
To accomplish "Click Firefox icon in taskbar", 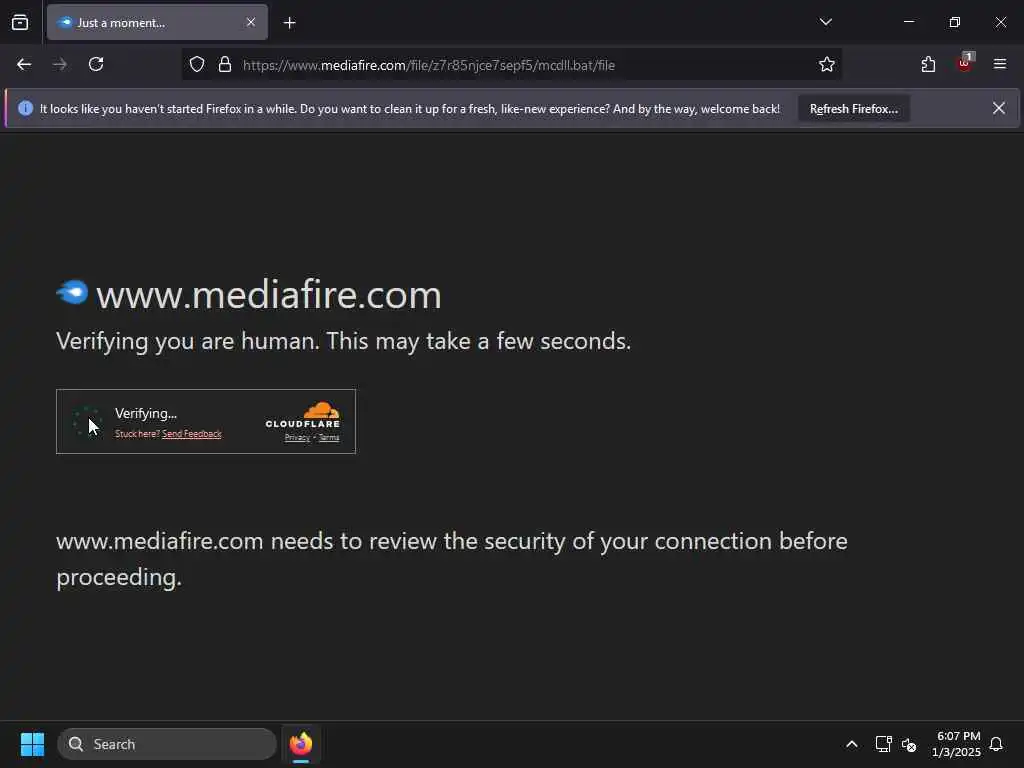I will 301,744.
